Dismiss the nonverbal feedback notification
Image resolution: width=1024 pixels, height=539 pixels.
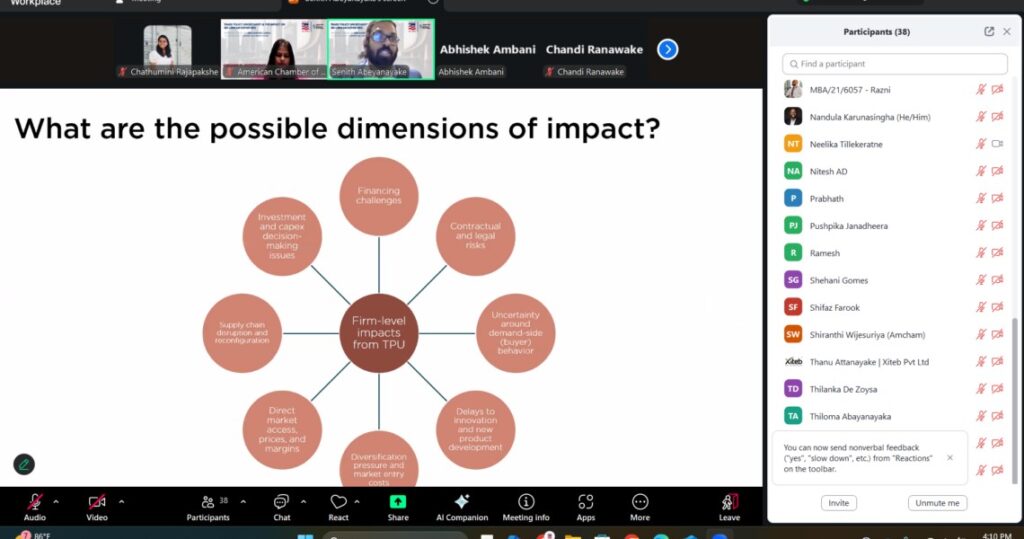950,458
